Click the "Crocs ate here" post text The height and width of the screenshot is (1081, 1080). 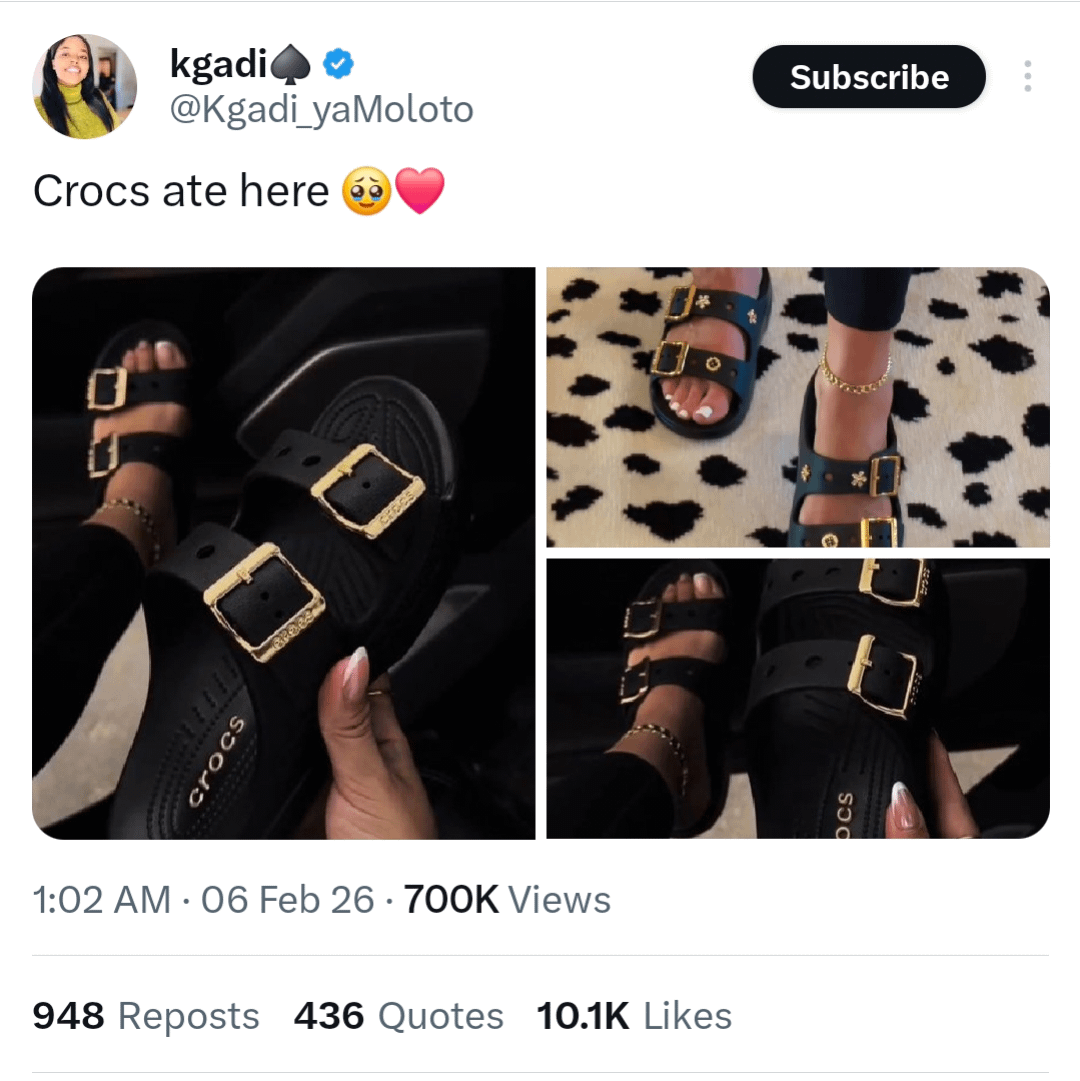[x=181, y=190]
